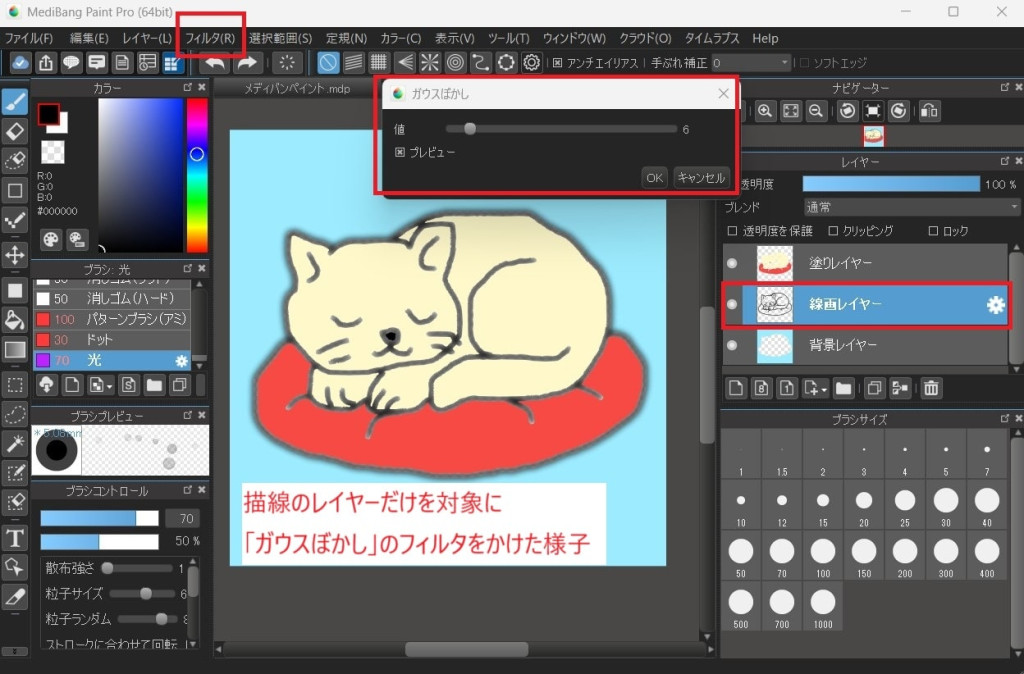The width and height of the screenshot is (1024, 674).
Task: Select the Eraser tool in left toolbar
Action: (14, 131)
